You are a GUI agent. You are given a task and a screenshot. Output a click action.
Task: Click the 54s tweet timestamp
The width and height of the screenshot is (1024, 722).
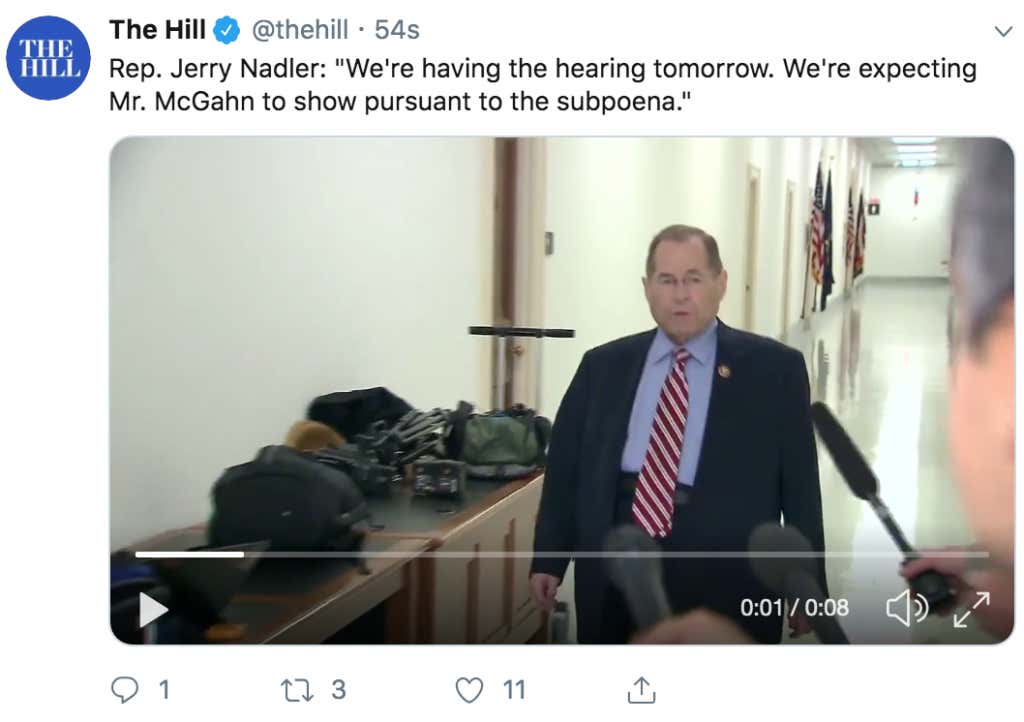tap(397, 30)
